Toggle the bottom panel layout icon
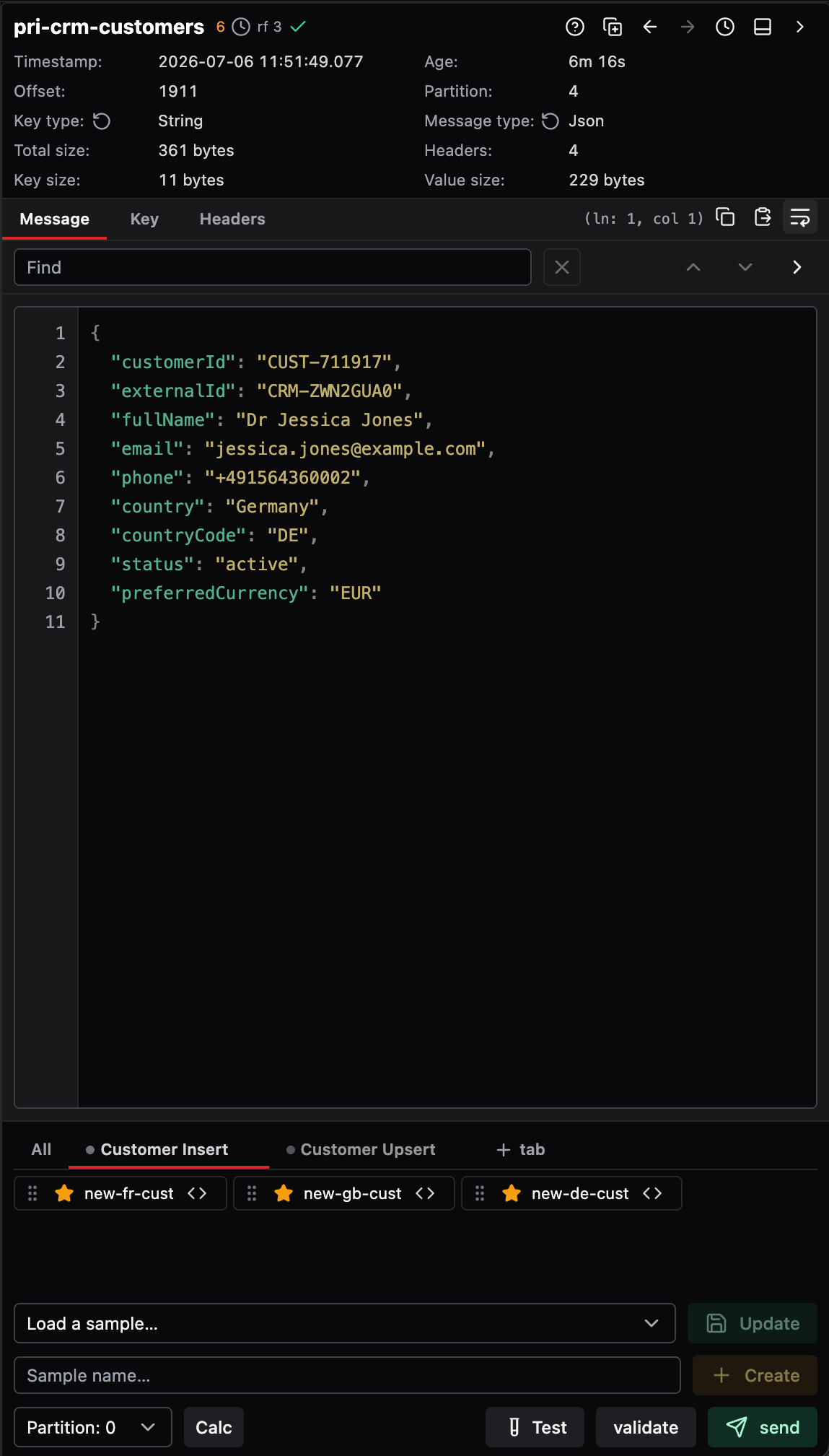829x1456 pixels. [763, 27]
